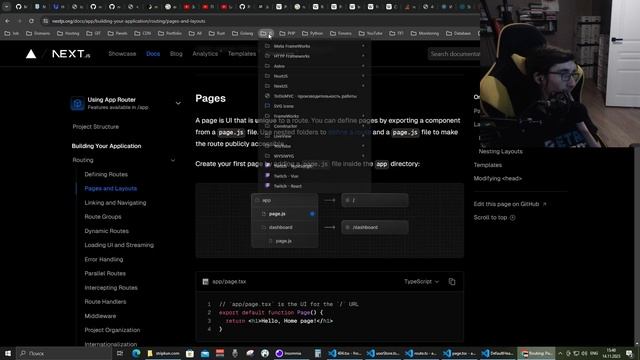640x360 pixels.
Task: Expand Astro bookmark submenu
Action: 314,66
